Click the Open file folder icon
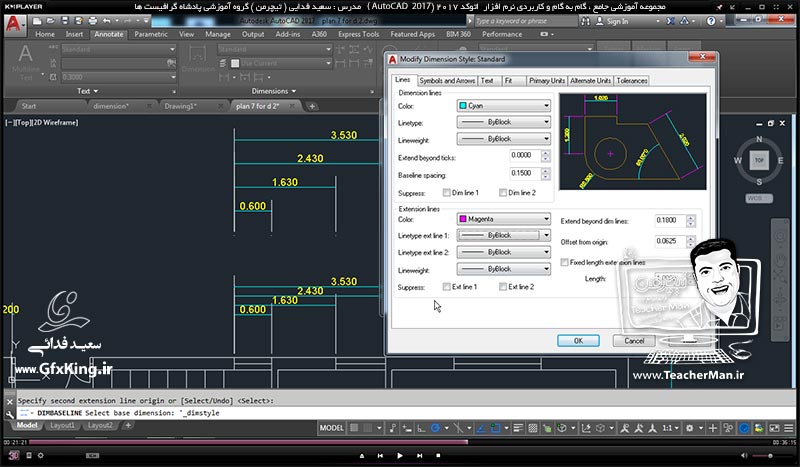This screenshot has height=467, width=800. pyautogui.click(x=51, y=21)
